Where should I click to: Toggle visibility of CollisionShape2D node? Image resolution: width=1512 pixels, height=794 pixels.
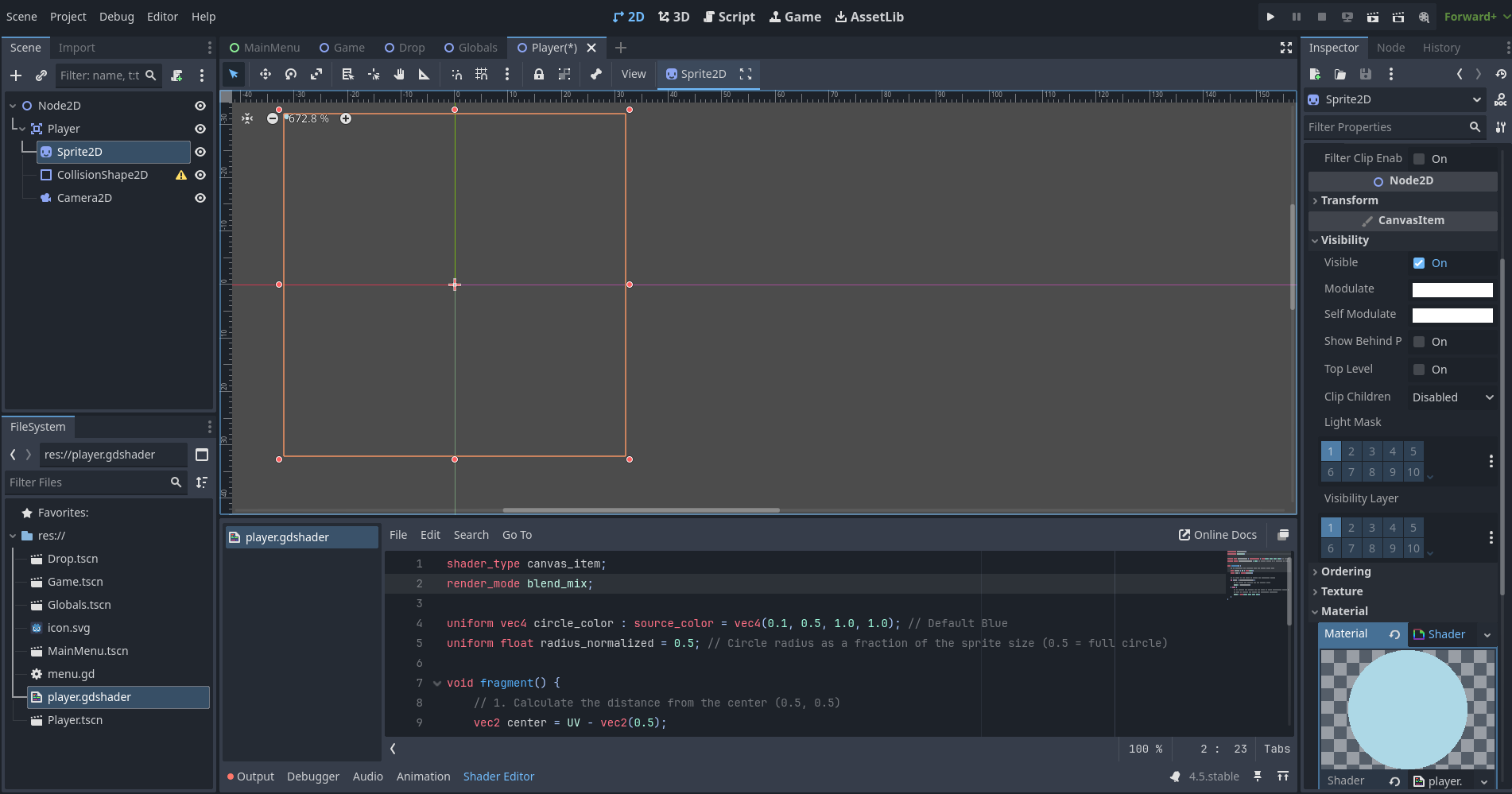tap(200, 175)
